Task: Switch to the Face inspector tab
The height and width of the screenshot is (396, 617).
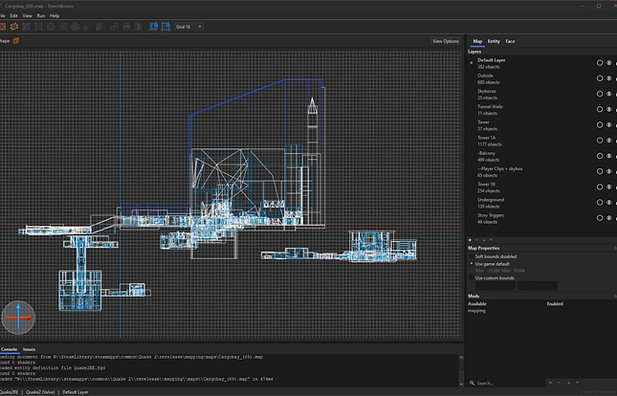Action: (x=510, y=41)
